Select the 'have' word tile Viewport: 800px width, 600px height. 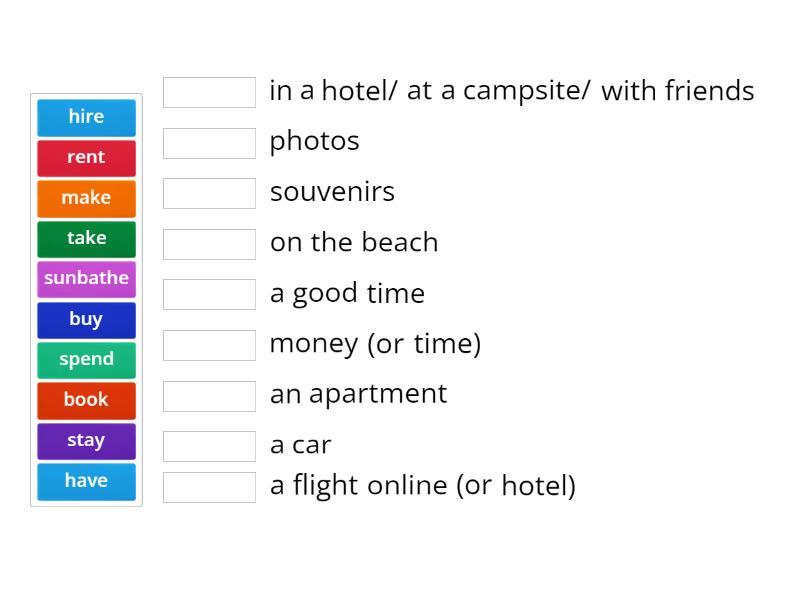pos(86,481)
